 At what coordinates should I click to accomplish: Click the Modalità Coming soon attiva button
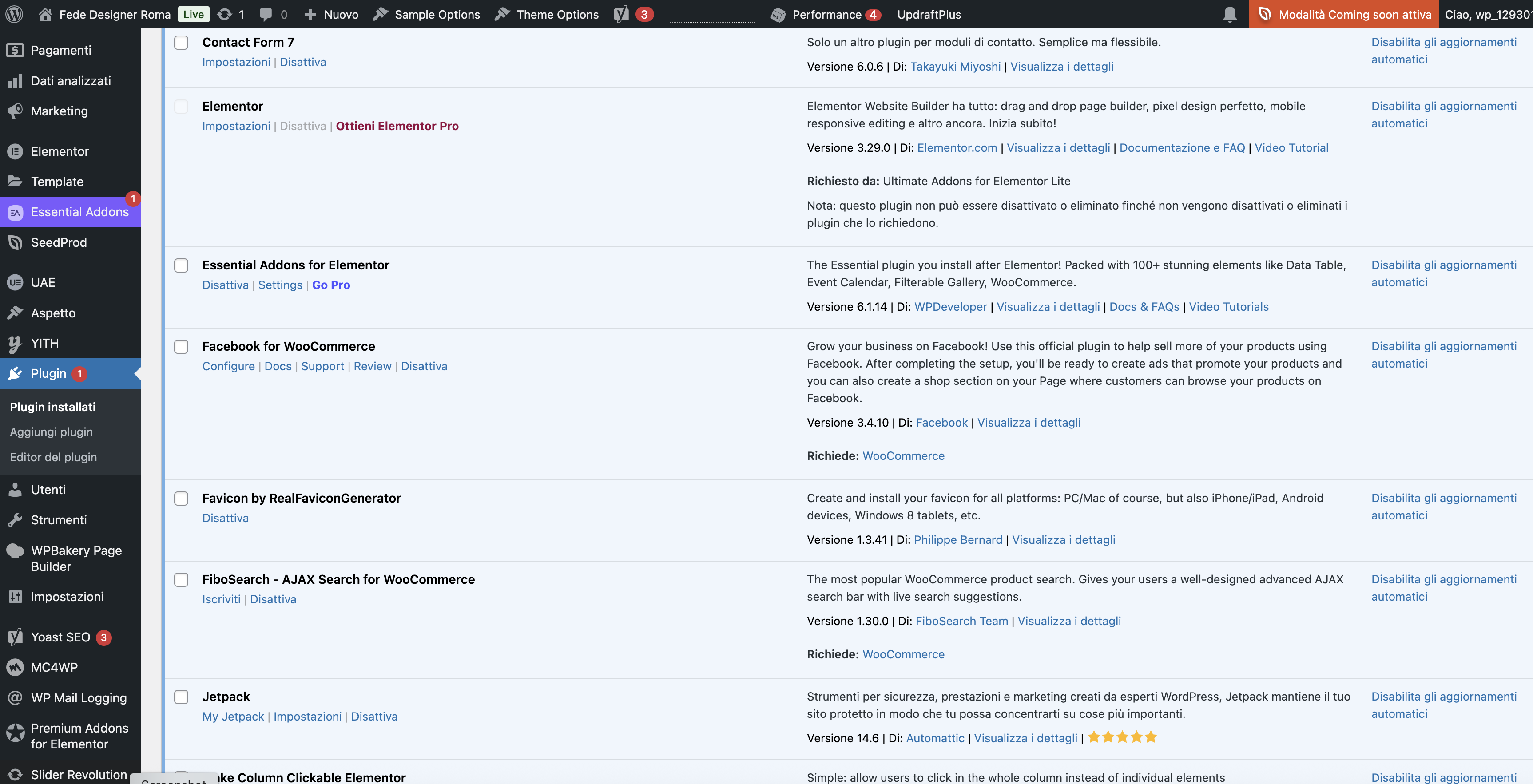(1344, 14)
